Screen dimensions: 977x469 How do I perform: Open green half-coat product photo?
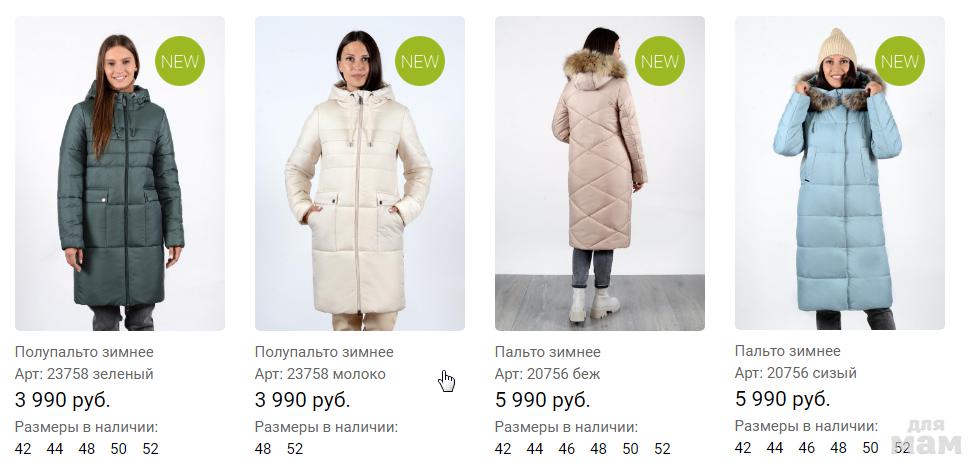click(x=120, y=173)
